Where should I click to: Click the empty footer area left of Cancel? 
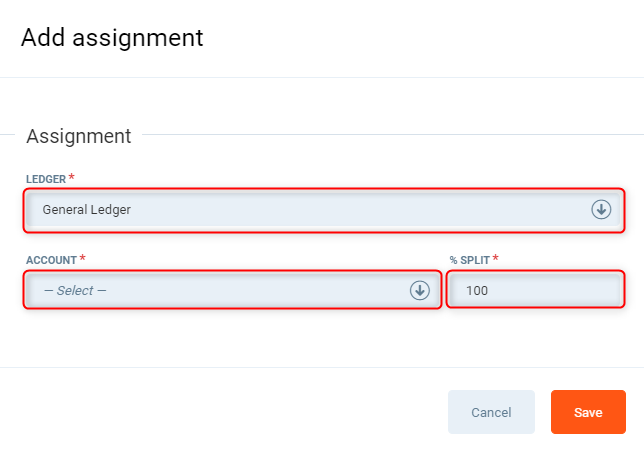tap(220, 412)
